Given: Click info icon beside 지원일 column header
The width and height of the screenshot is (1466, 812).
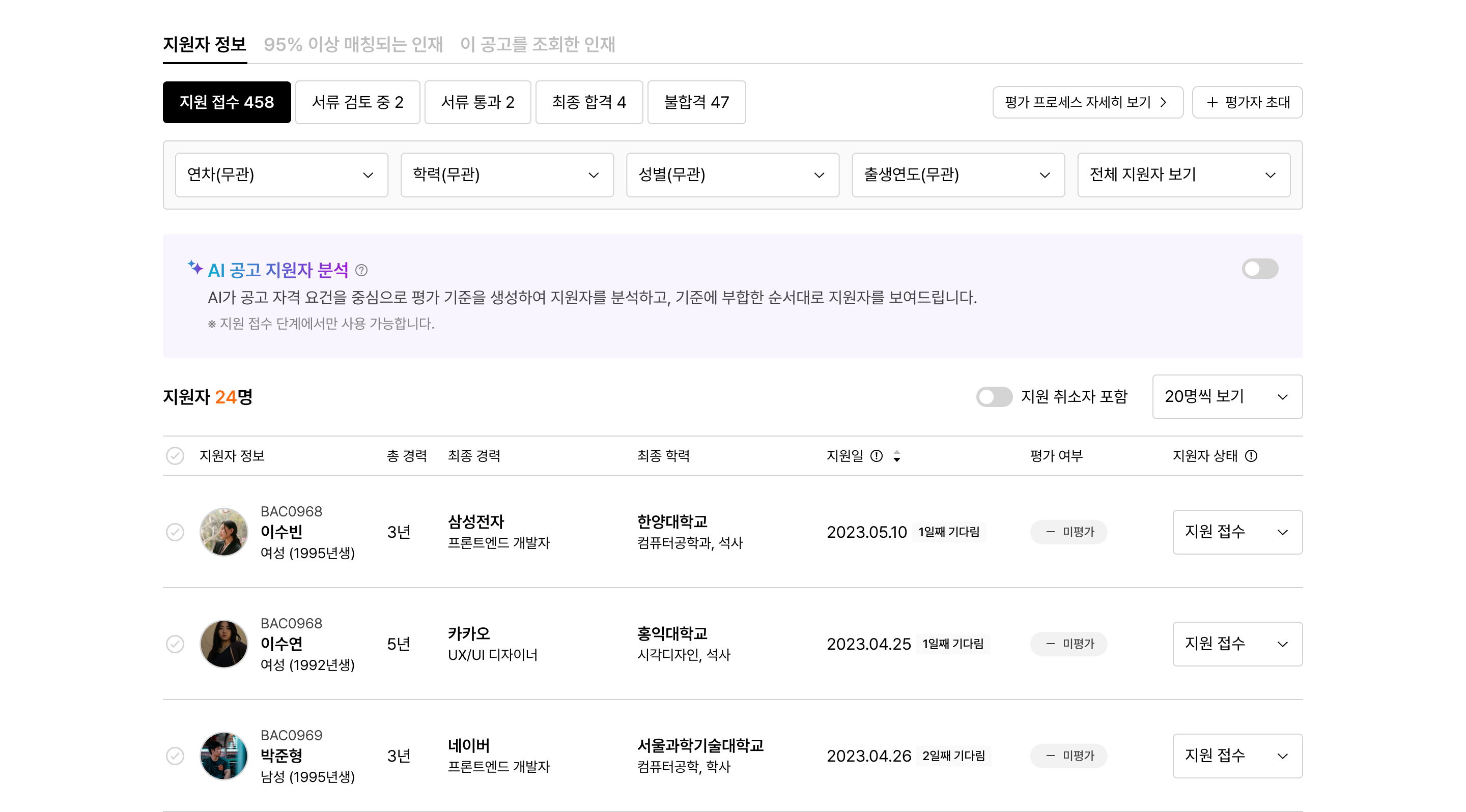Looking at the screenshot, I should point(877,455).
